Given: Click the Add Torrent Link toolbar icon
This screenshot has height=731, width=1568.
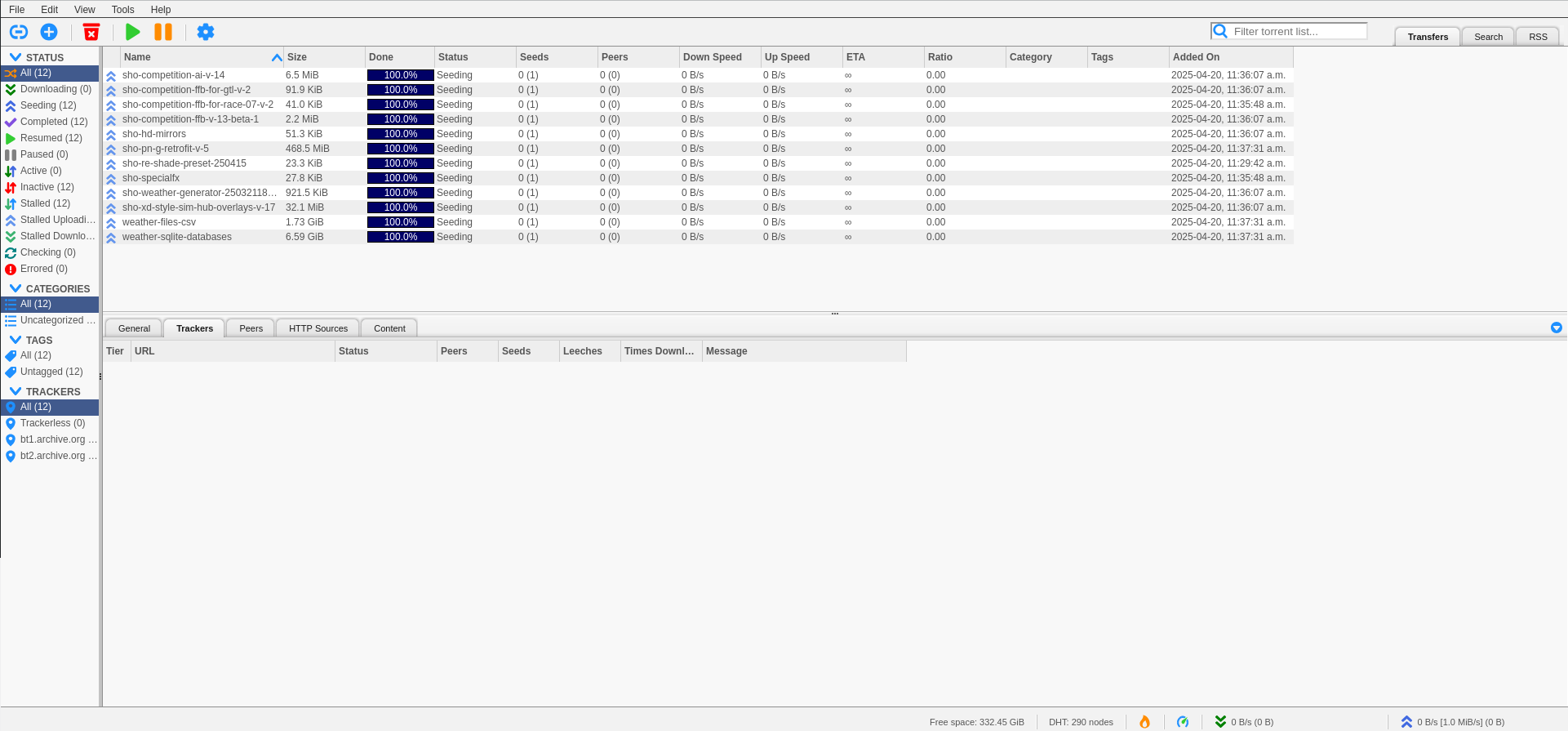Looking at the screenshot, I should point(19,32).
